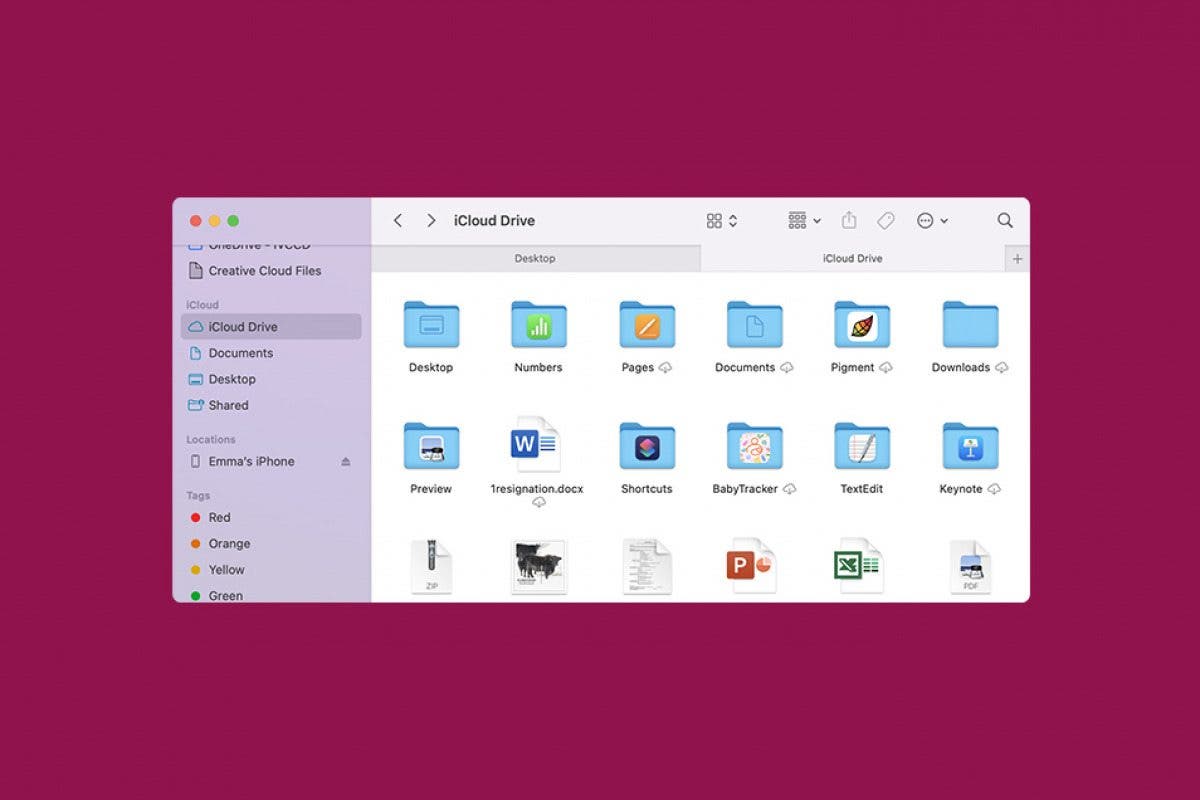The image size is (1200, 800).
Task: Open the Shared sidebar item
Action: (x=228, y=405)
